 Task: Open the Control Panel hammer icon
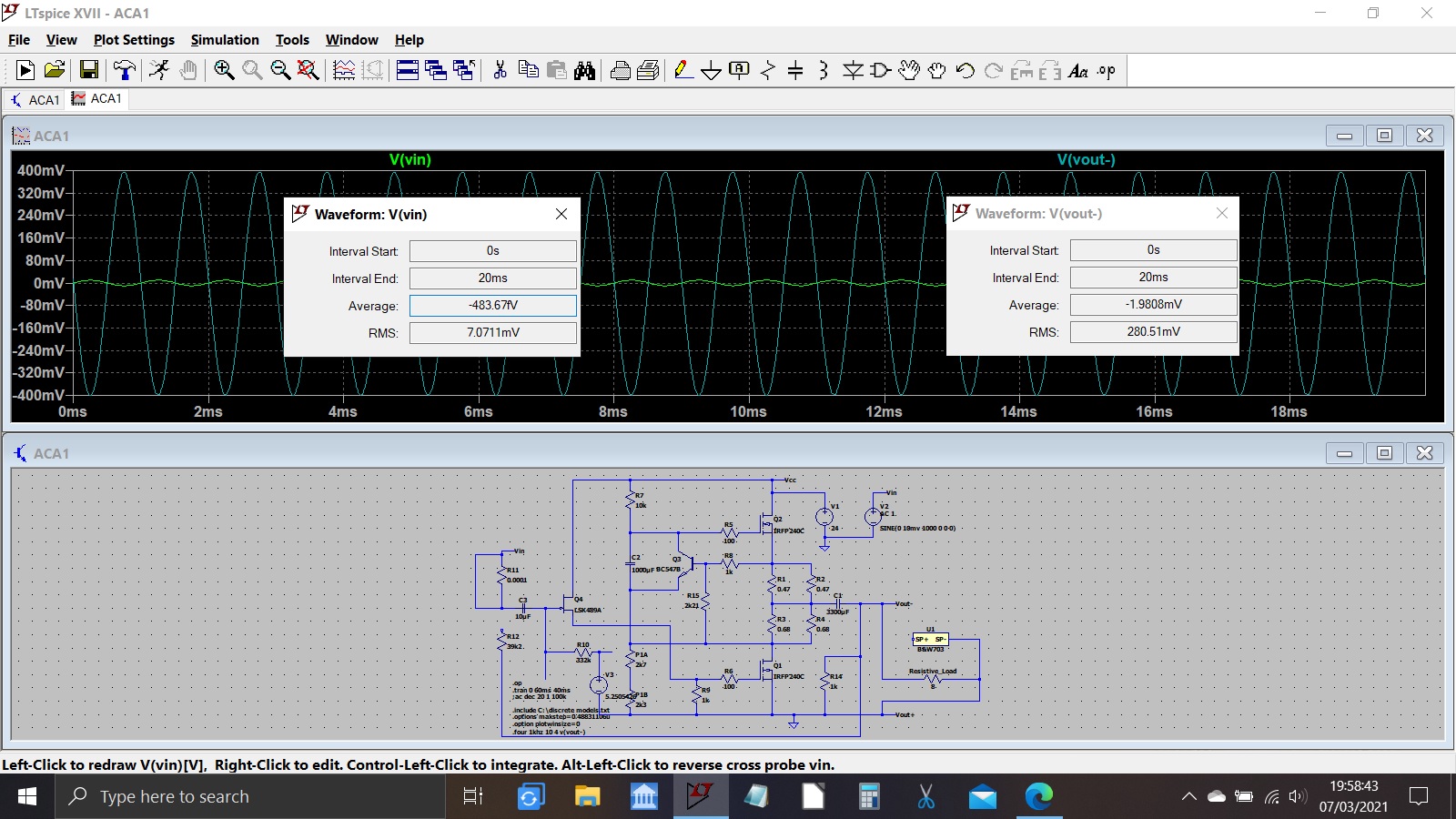[125, 71]
